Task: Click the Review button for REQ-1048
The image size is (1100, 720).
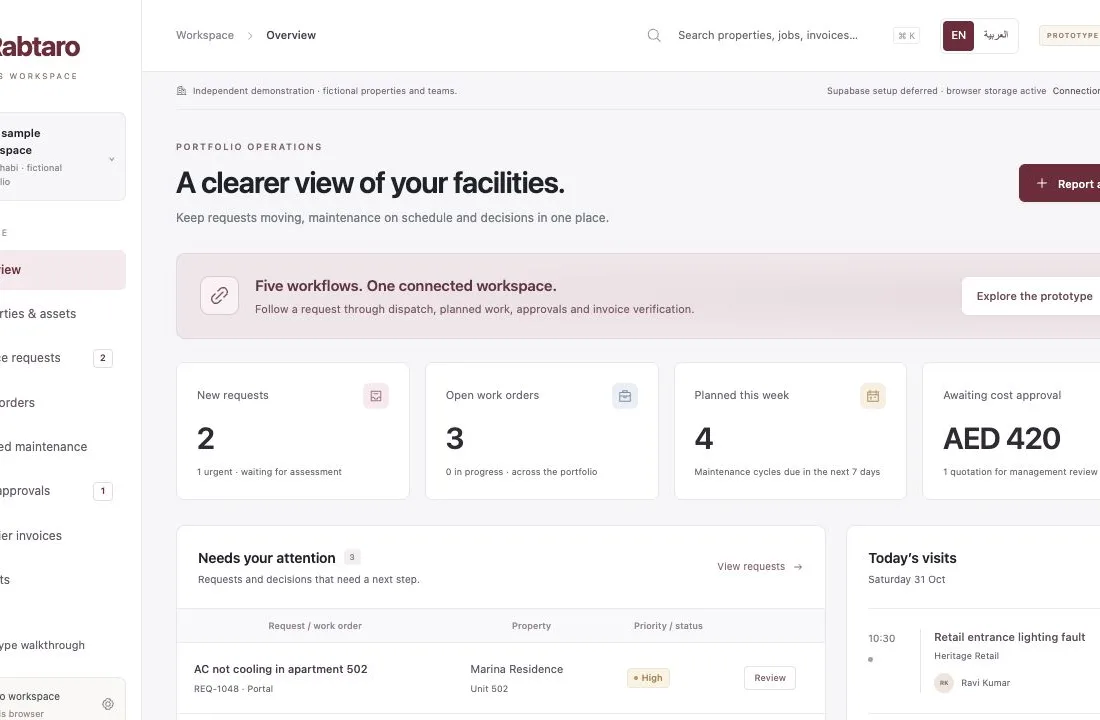Action: coord(770,678)
